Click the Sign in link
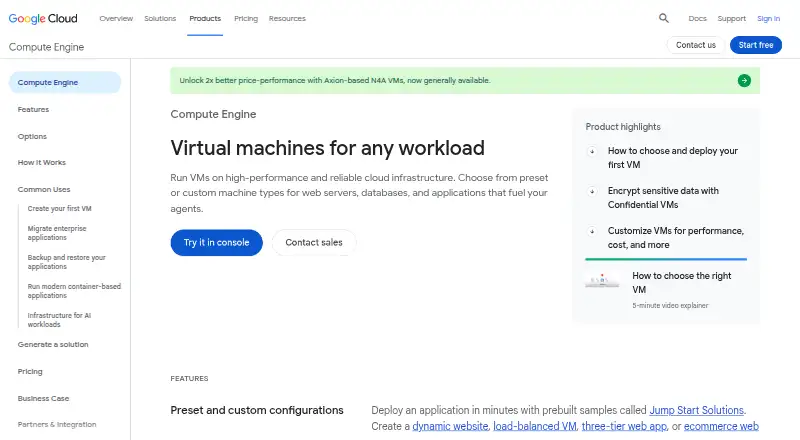The image size is (800, 440). 768,18
